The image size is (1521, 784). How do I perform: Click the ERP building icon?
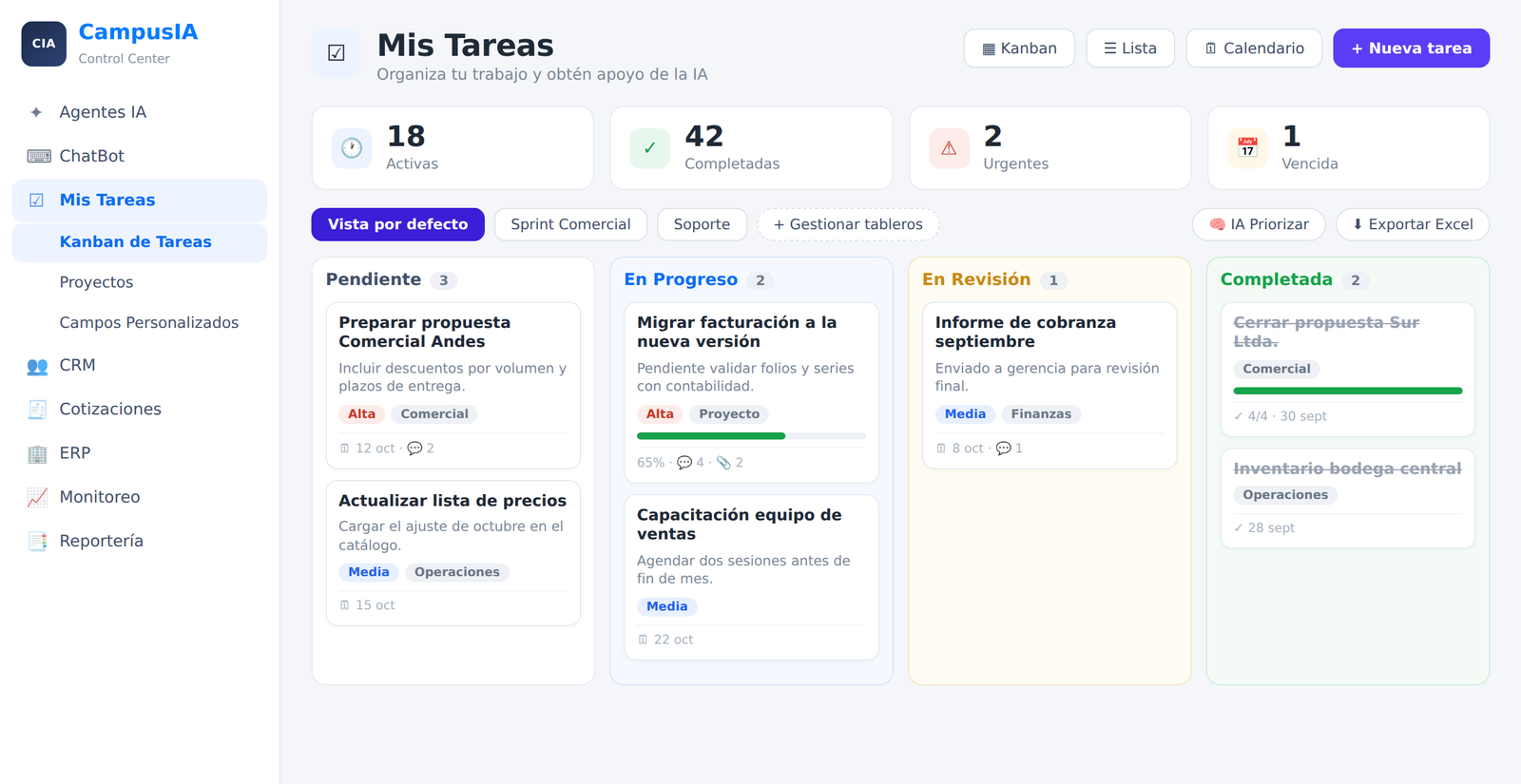37,453
